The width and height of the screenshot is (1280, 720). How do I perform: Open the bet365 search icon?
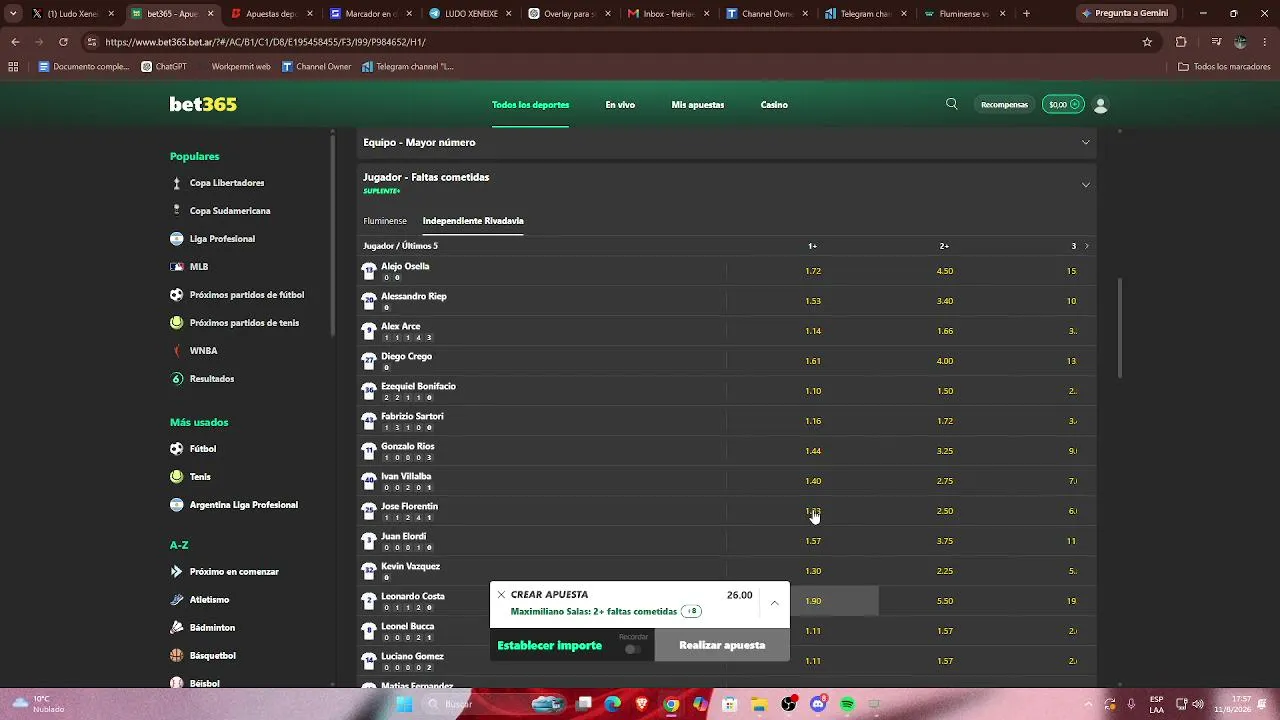(x=951, y=104)
